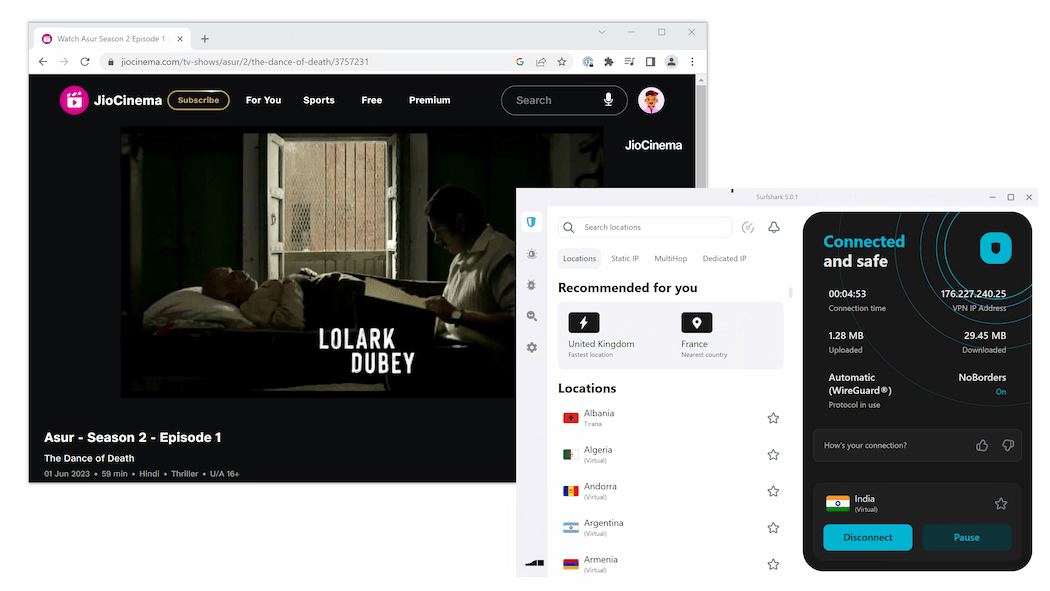The image size is (1050, 591).
Task: Open Chrome extensions puzzle icon
Action: tap(609, 62)
